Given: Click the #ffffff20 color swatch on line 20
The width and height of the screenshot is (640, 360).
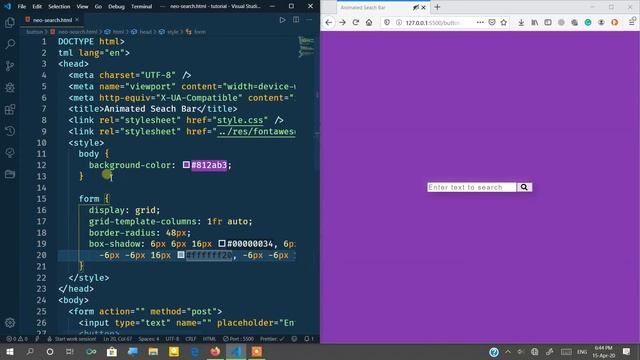Looking at the screenshot, I should pos(181,255).
